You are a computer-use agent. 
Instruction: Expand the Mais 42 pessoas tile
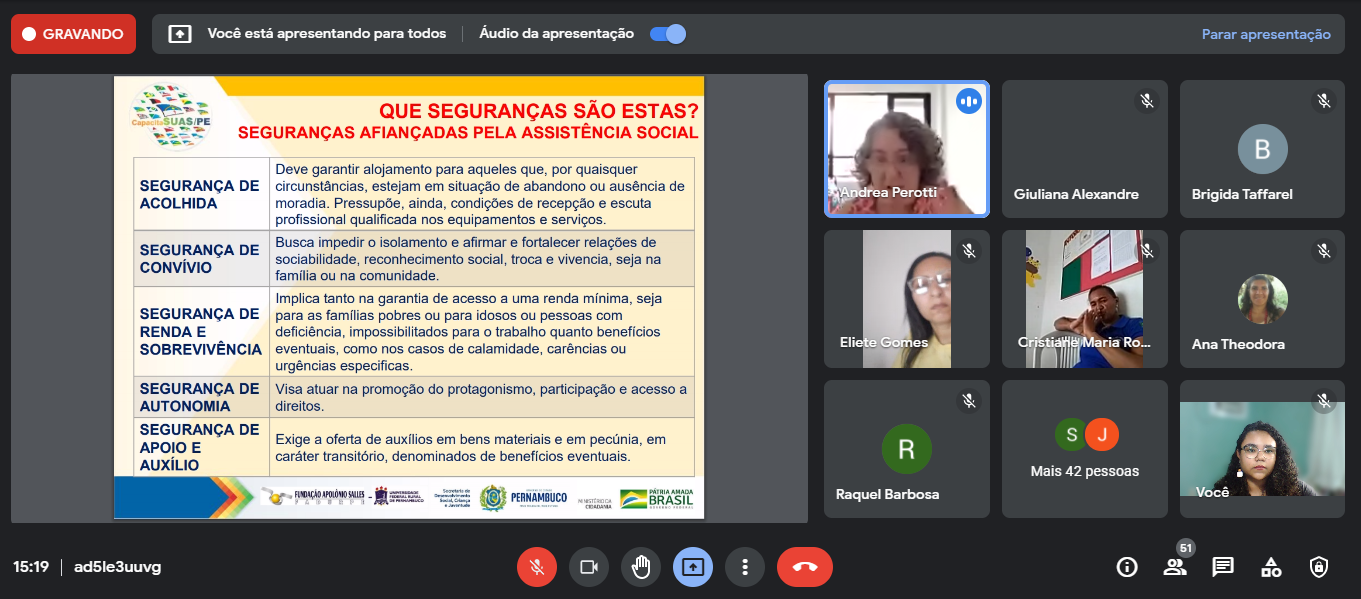click(1085, 449)
